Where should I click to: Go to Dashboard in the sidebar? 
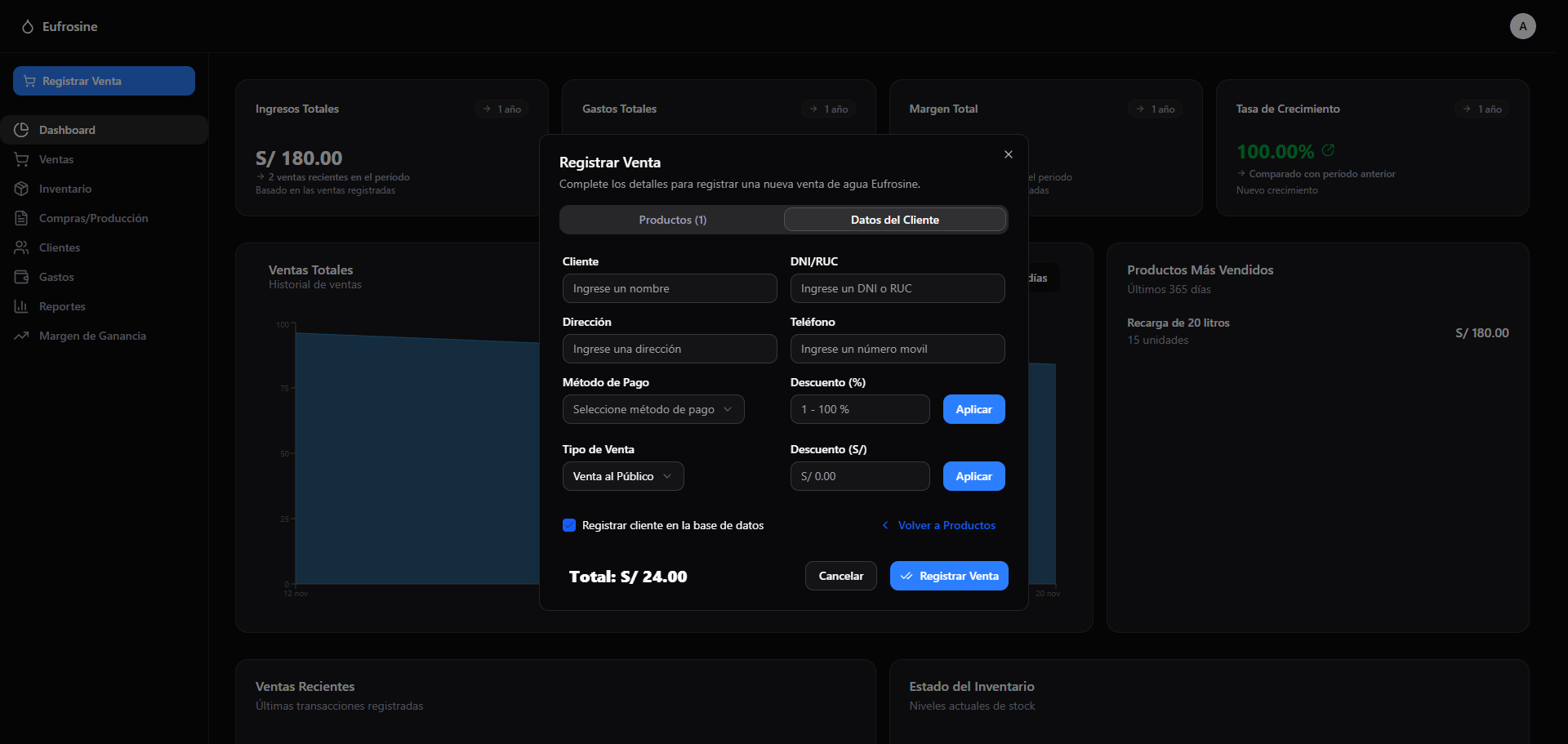(x=104, y=130)
